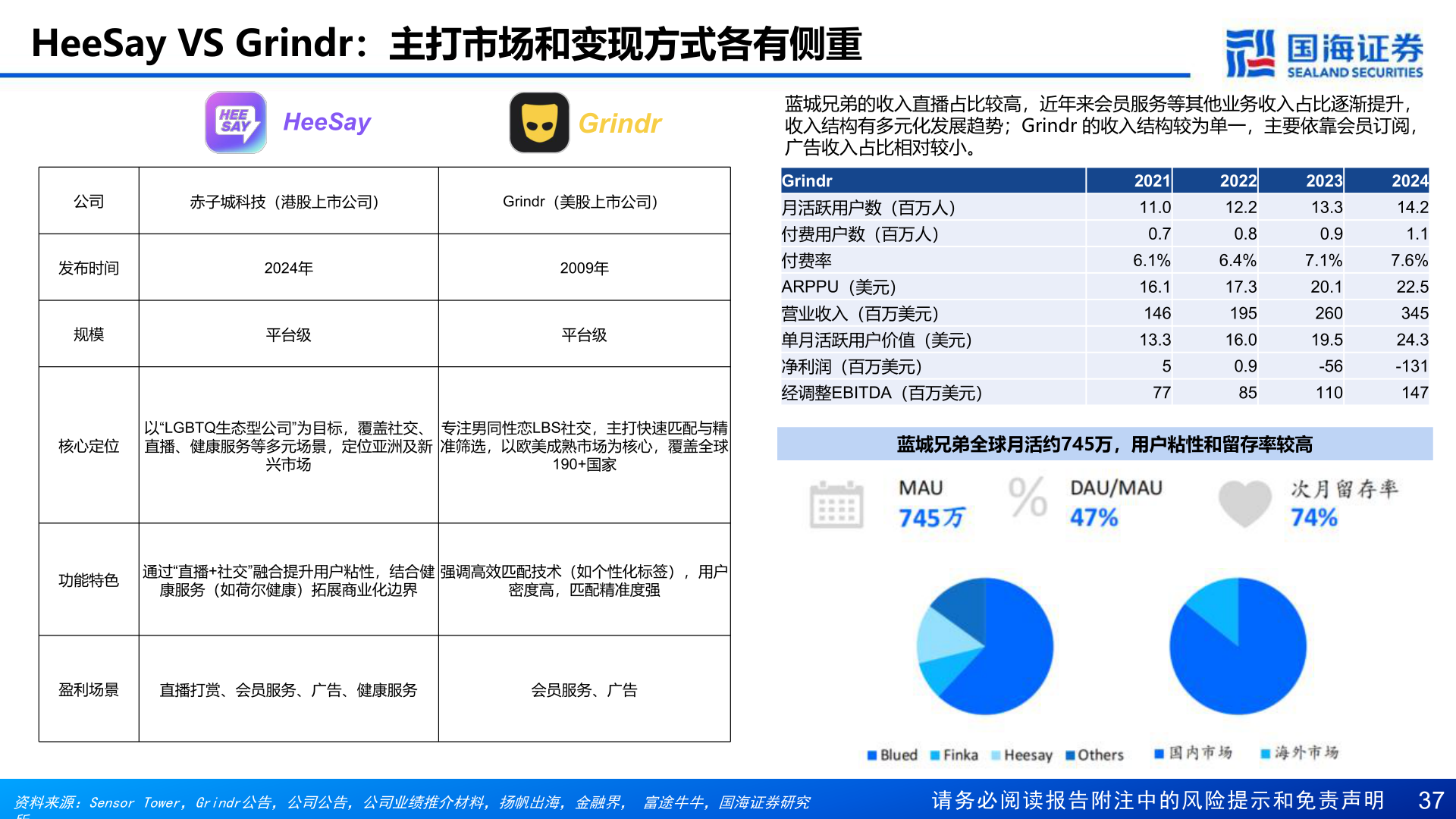Click the Finka legend color square
Image resolution: width=1456 pixels, height=819 pixels.
point(935,755)
